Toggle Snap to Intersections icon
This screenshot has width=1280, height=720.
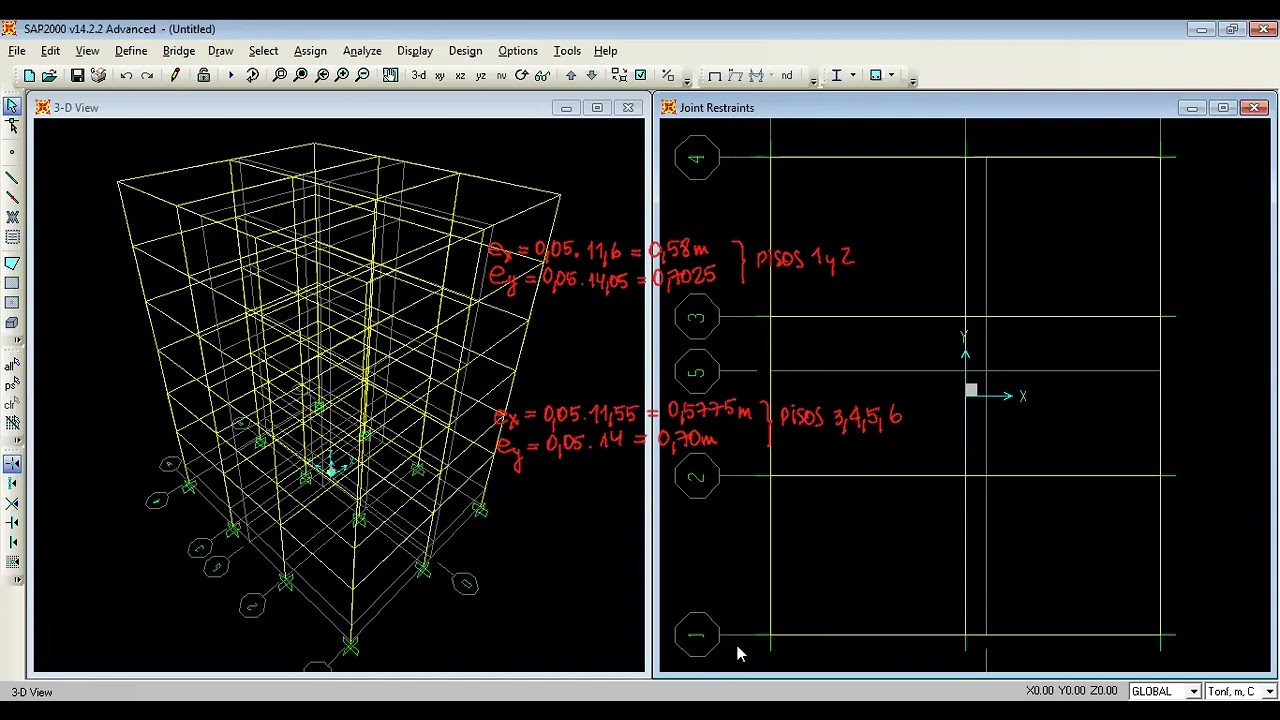tap(12, 503)
